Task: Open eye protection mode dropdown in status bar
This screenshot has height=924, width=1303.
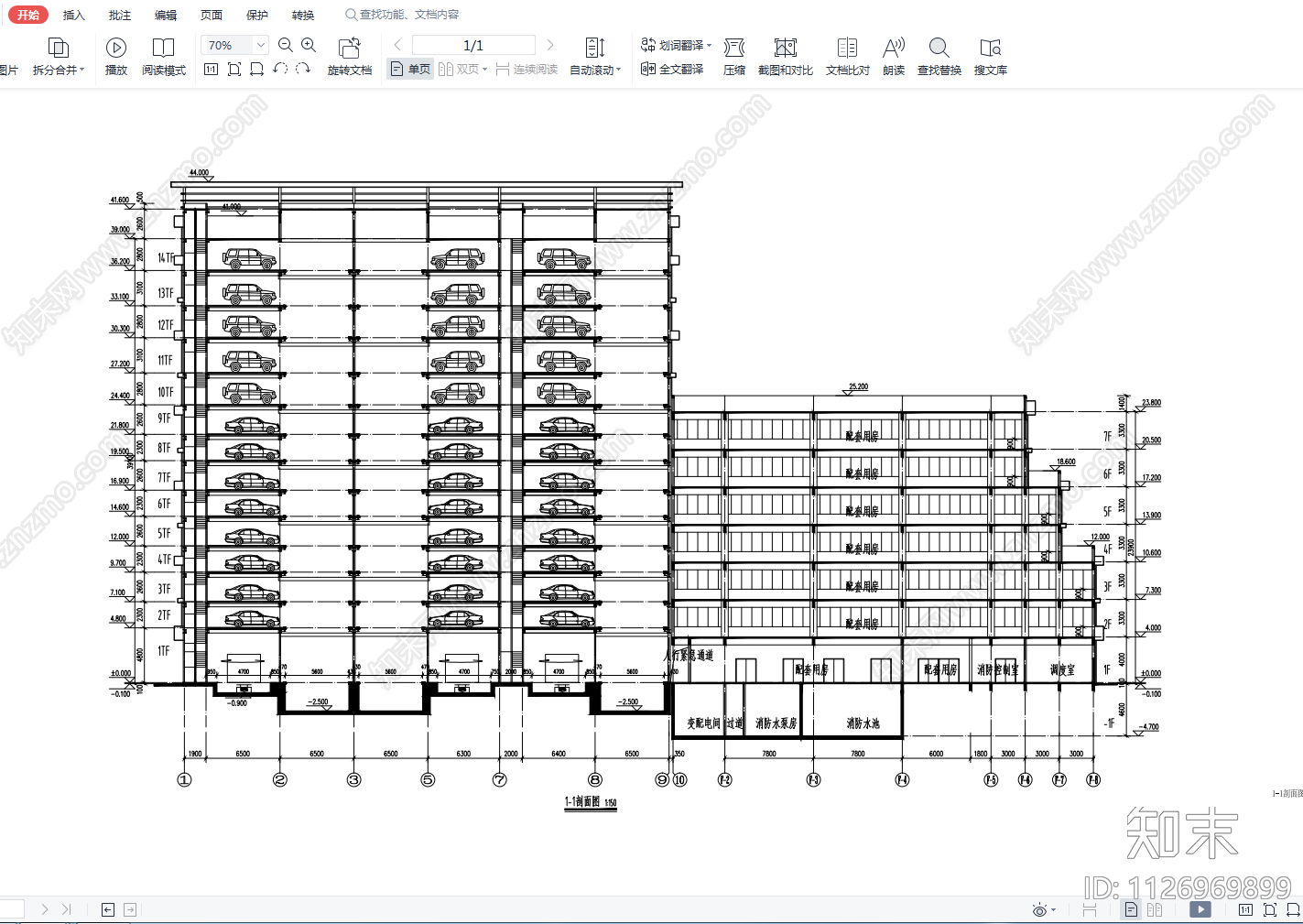Action: [x=1043, y=909]
